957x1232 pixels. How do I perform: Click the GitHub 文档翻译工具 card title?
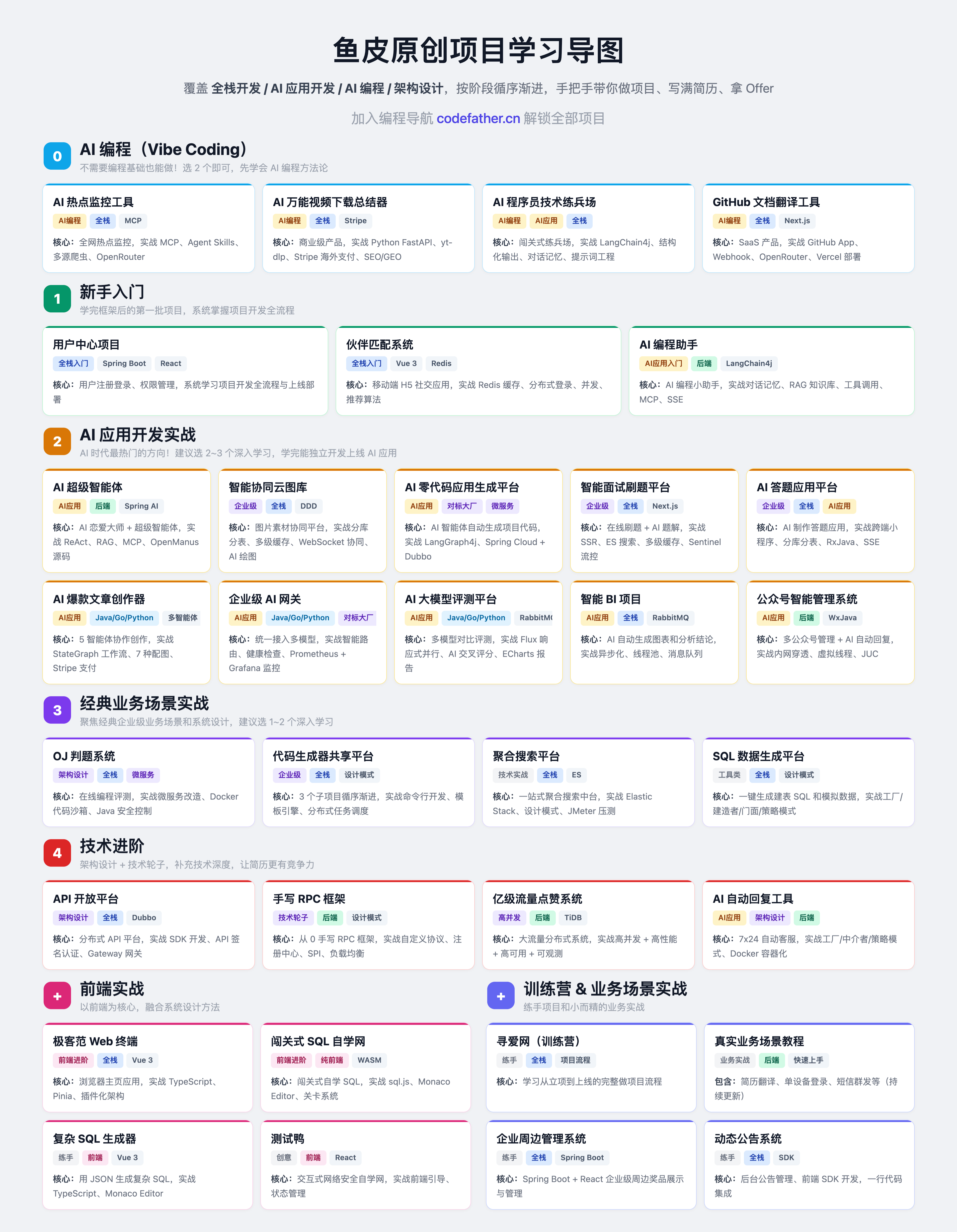766,202
